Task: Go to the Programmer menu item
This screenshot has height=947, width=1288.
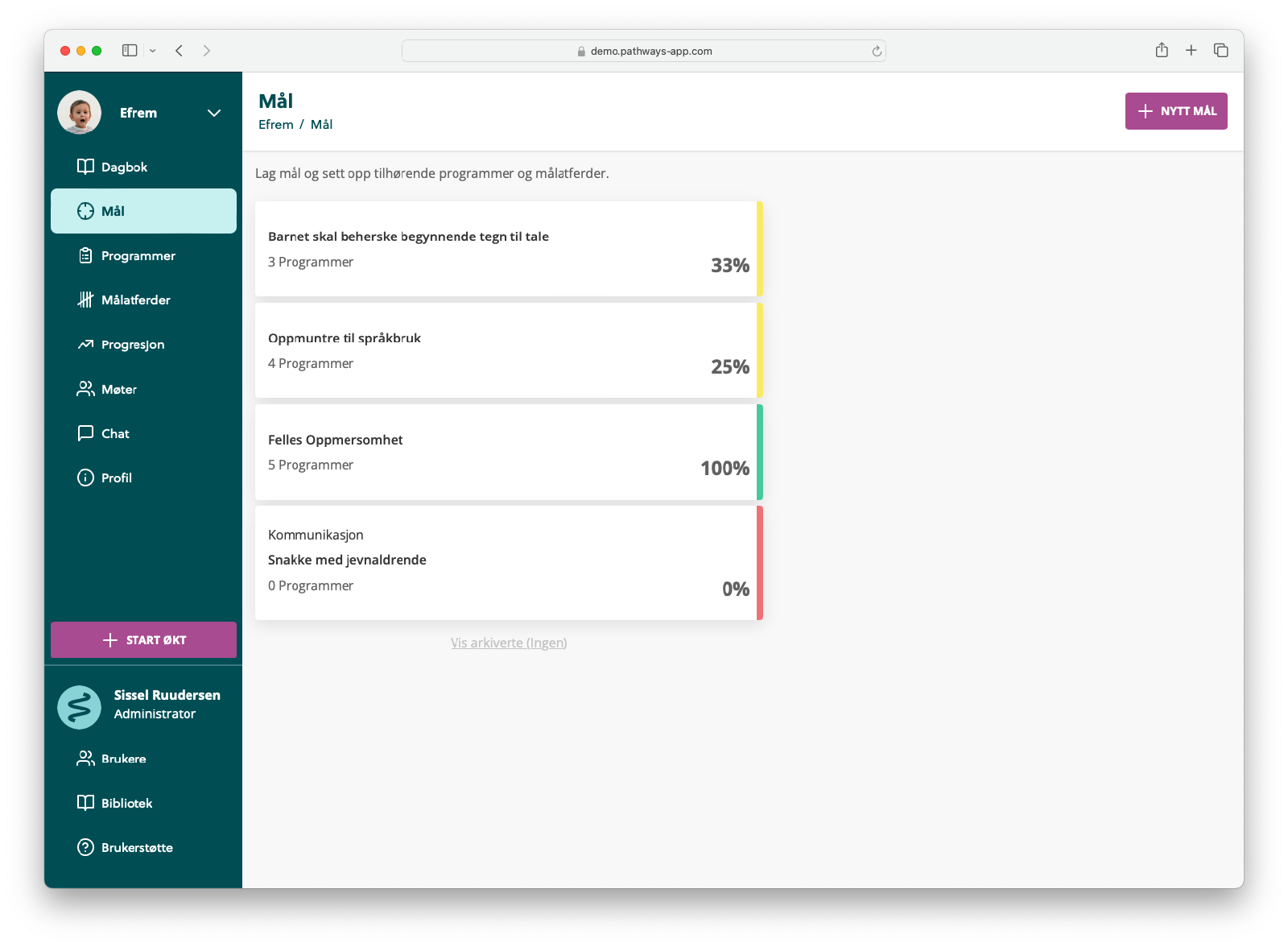Action: click(x=143, y=255)
